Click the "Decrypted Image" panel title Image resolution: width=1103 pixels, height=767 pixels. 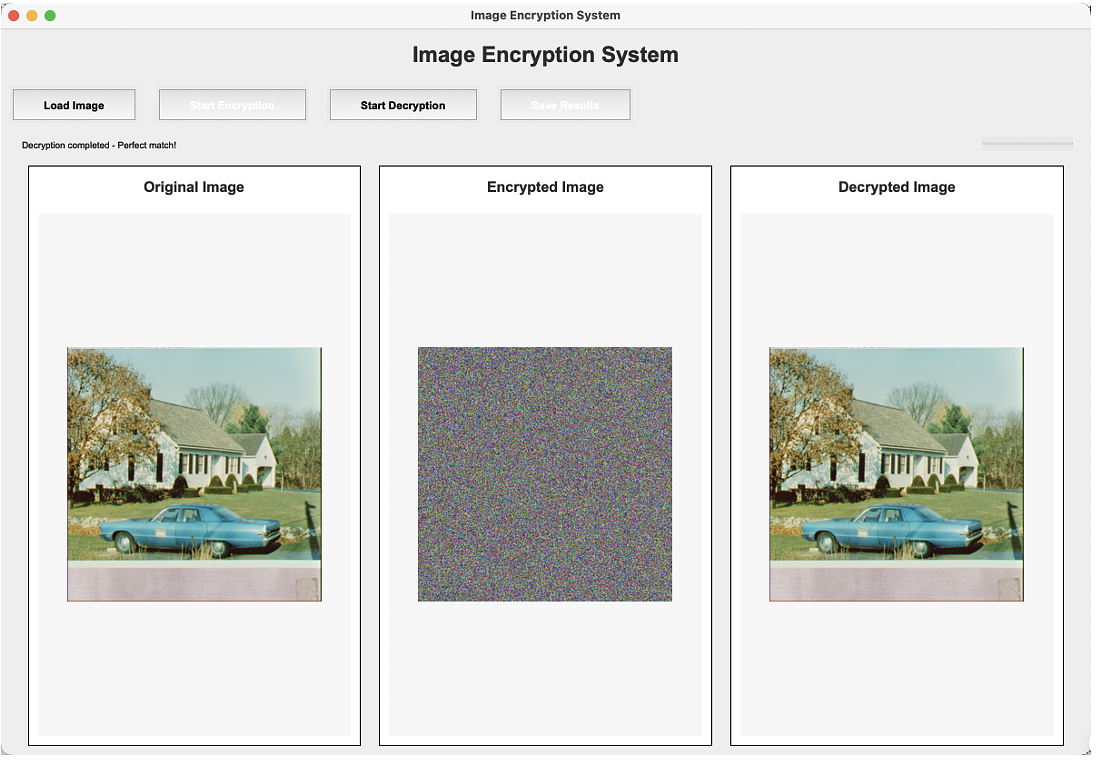click(896, 187)
